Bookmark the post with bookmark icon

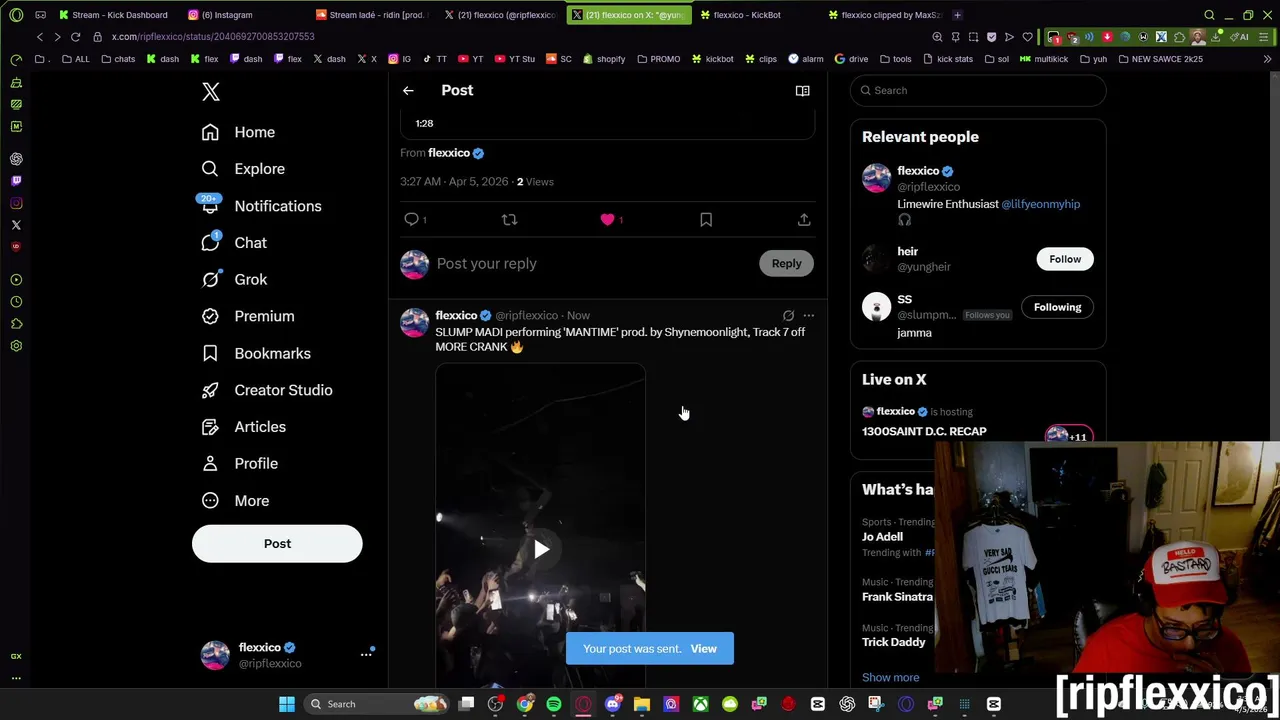click(x=706, y=219)
